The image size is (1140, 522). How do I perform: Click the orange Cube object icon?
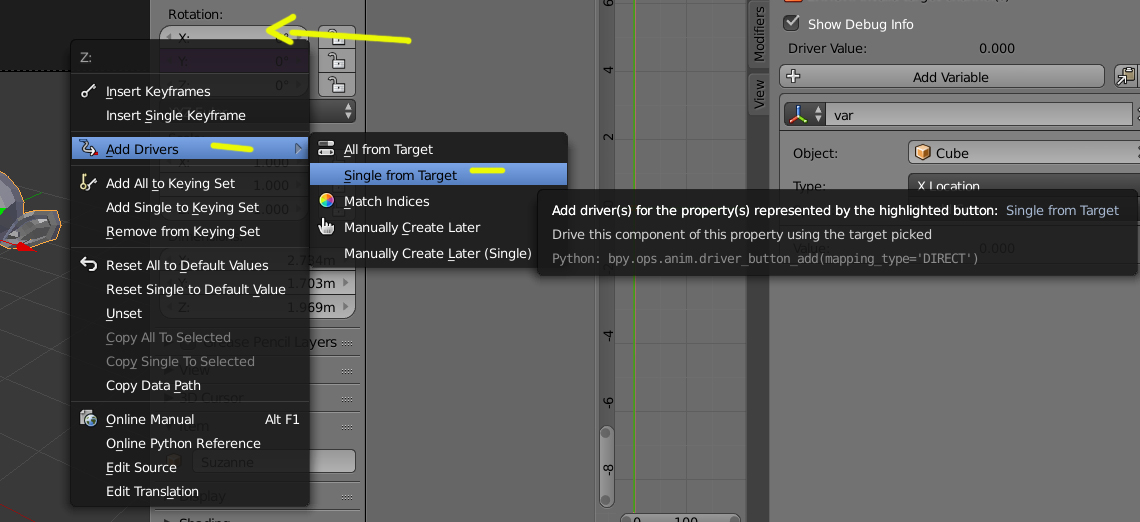point(922,153)
